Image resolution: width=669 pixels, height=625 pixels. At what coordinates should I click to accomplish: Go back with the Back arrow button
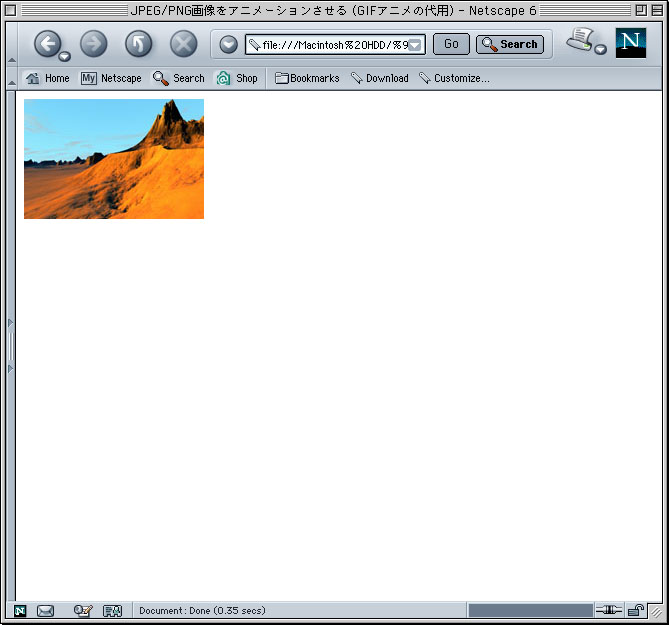coord(47,44)
